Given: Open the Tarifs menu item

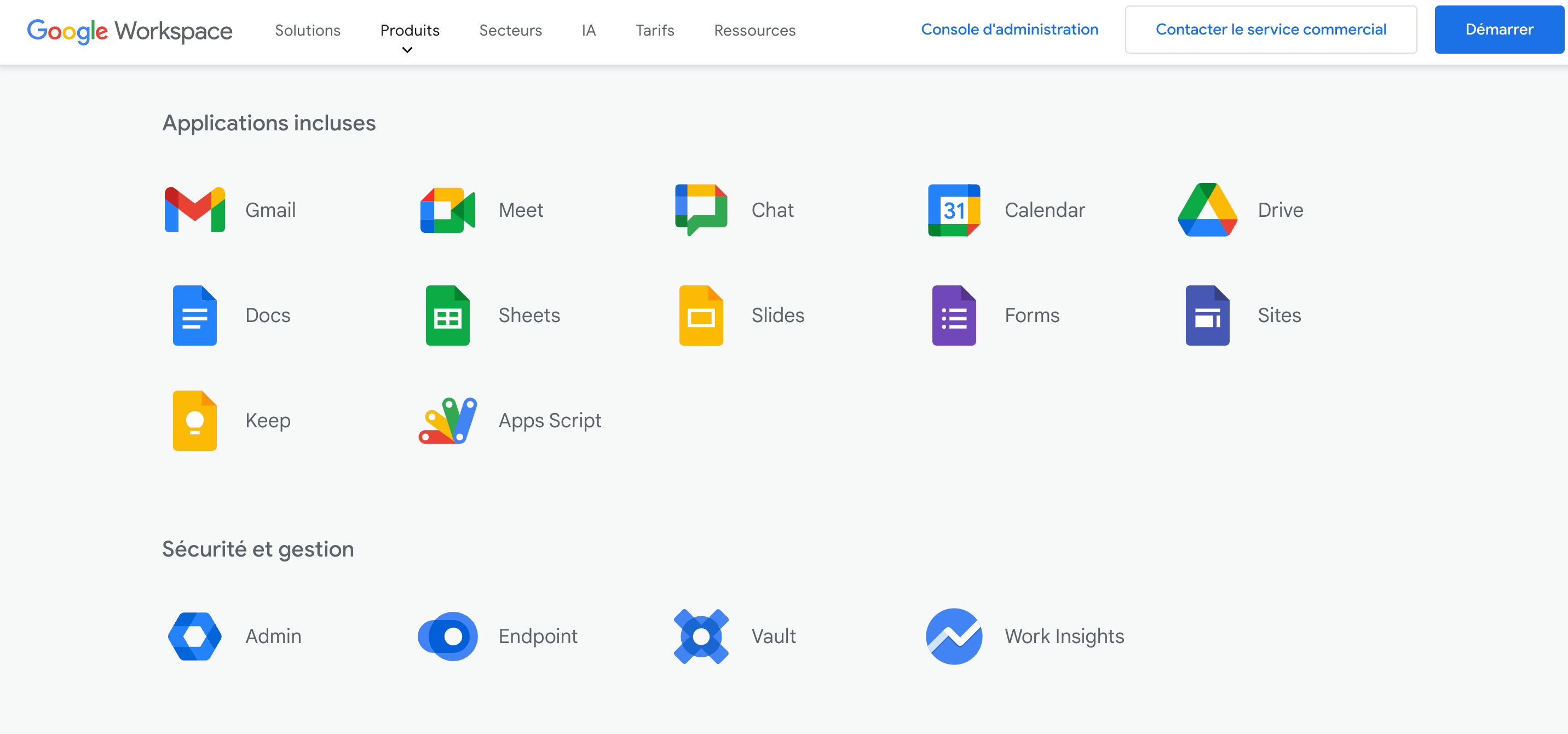Looking at the screenshot, I should [655, 30].
